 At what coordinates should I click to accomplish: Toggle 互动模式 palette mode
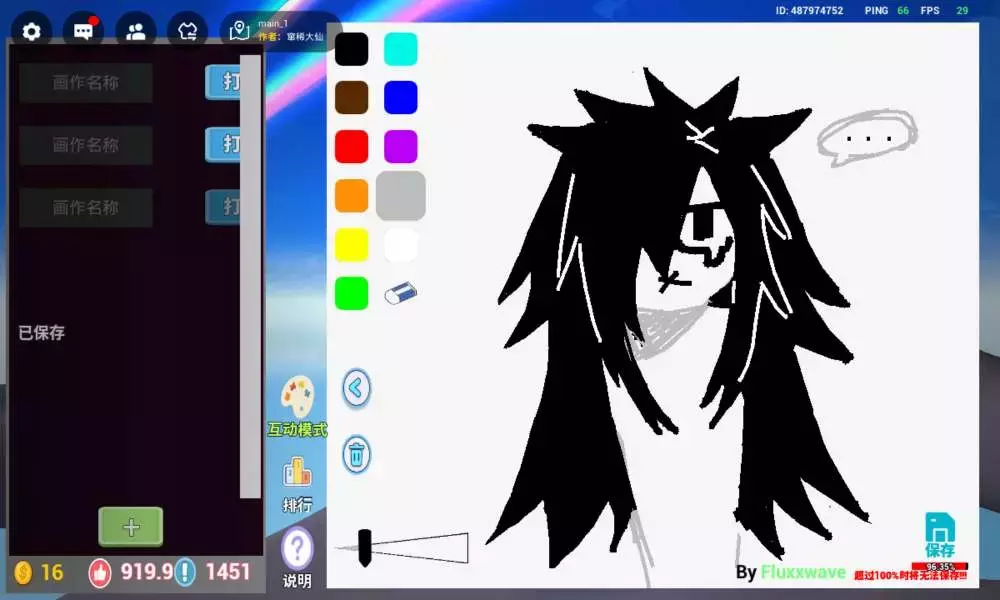coord(297,405)
